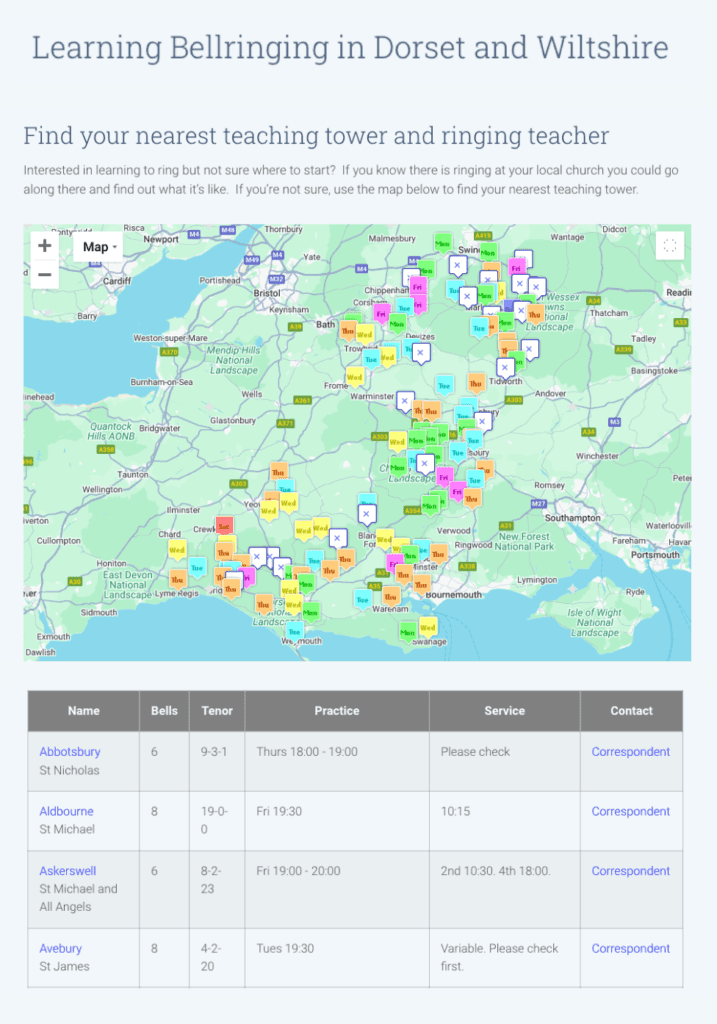This screenshot has width=717, height=1024.
Task: Click the Practice column header
Action: pos(337,711)
